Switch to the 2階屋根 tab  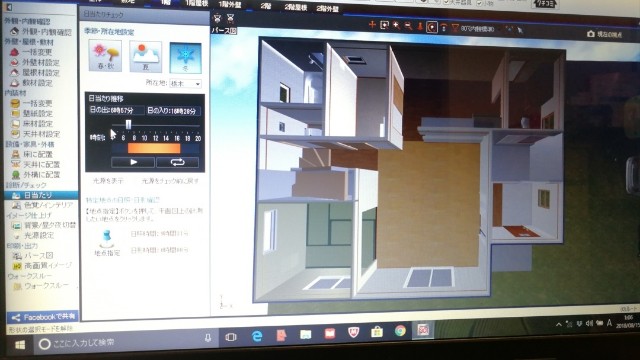tap(296, 7)
